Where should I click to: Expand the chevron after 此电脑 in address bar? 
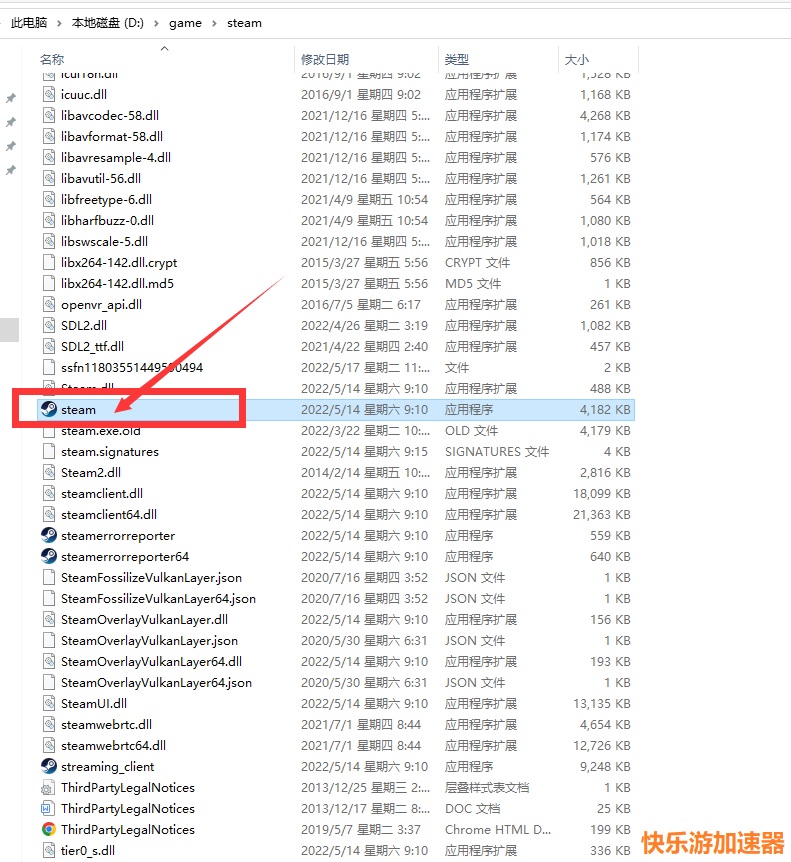click(x=59, y=23)
